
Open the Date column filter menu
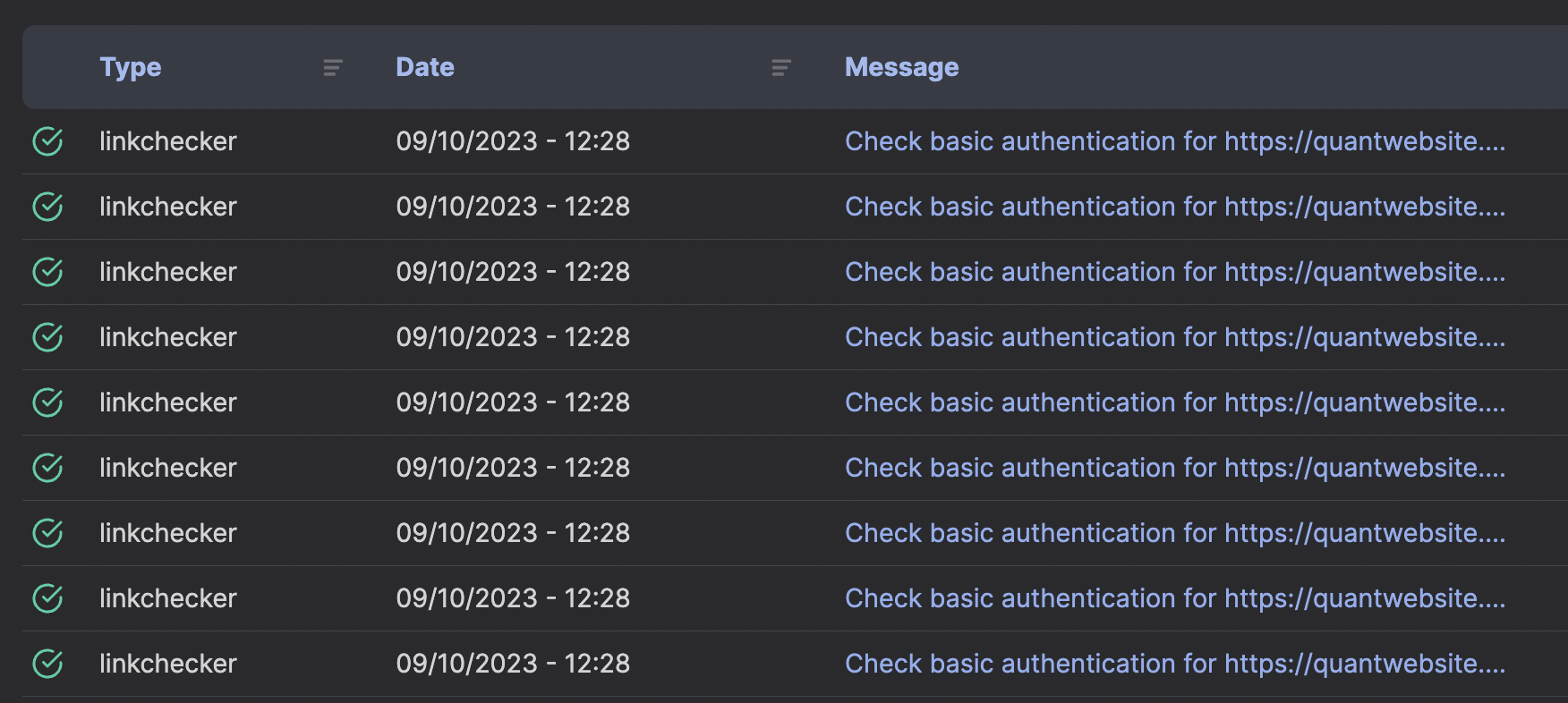pos(781,68)
